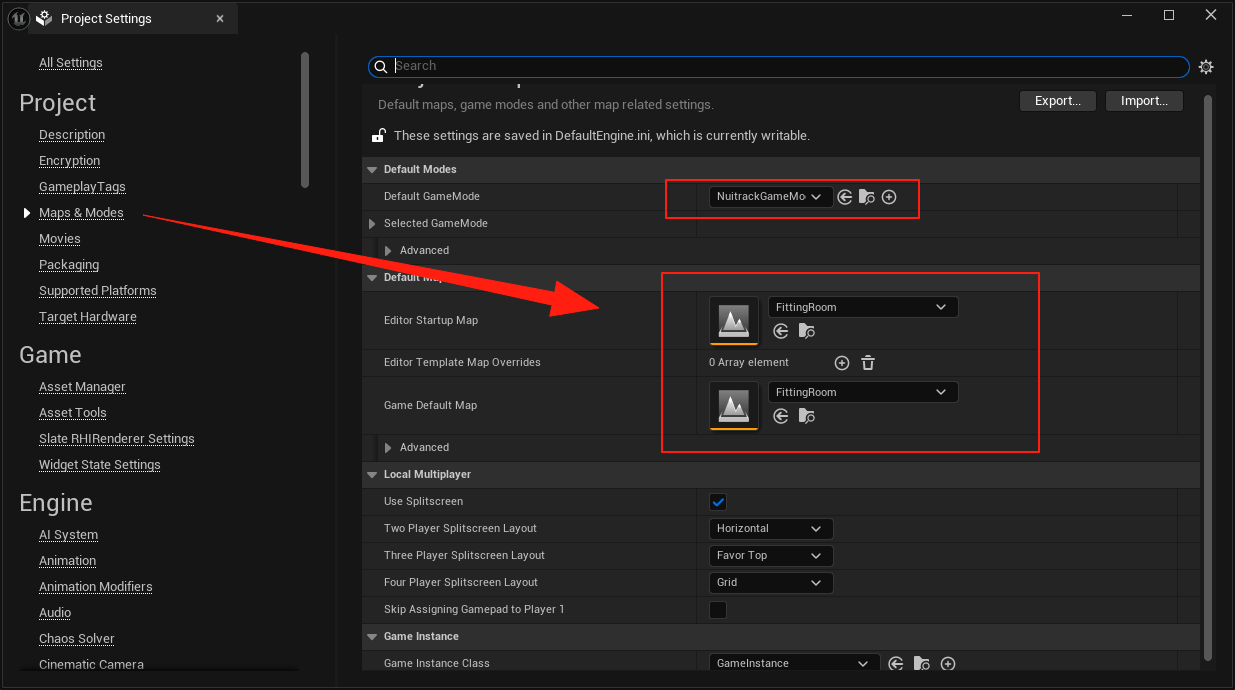Browse to Default GameMode in Content Browser
The height and width of the screenshot is (690, 1235).
[867, 197]
